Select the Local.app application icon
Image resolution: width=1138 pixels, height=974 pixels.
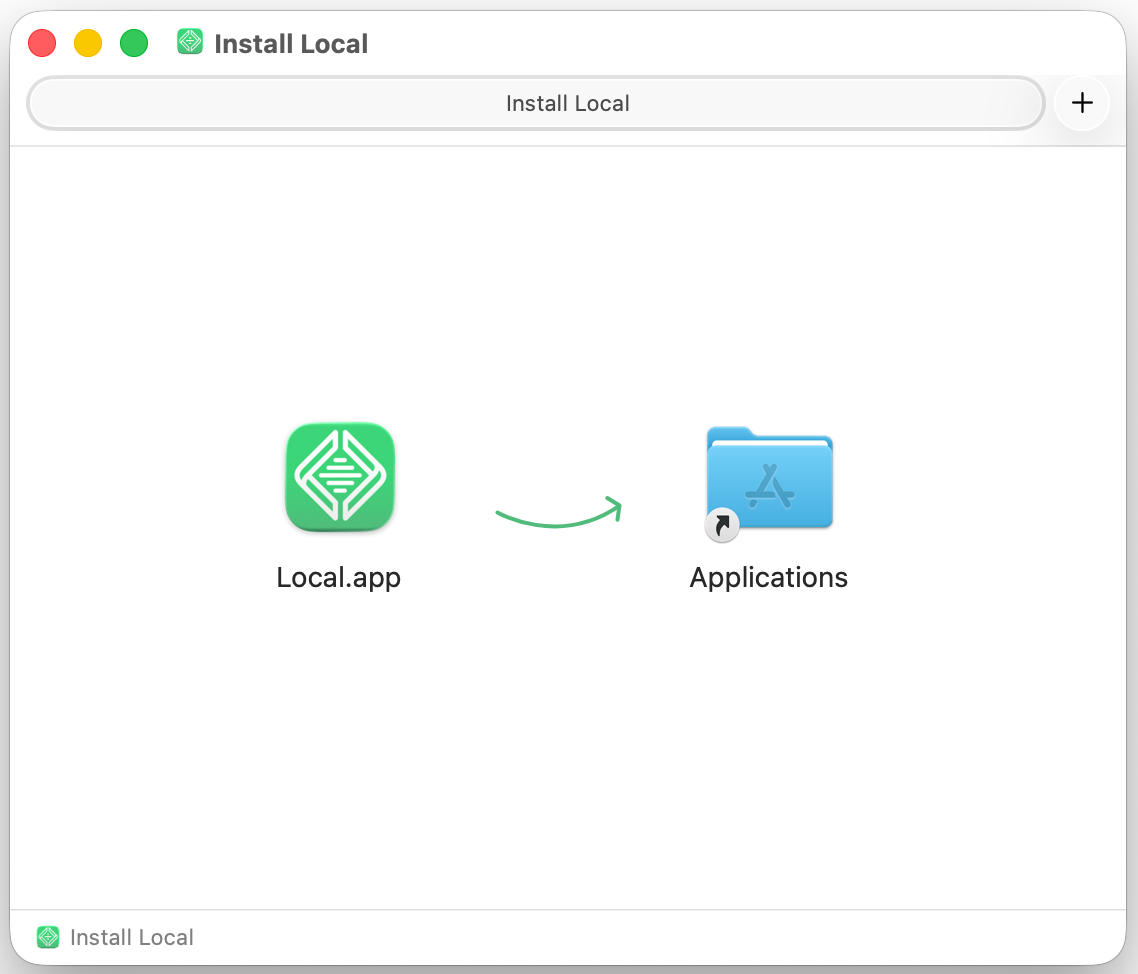click(x=340, y=477)
